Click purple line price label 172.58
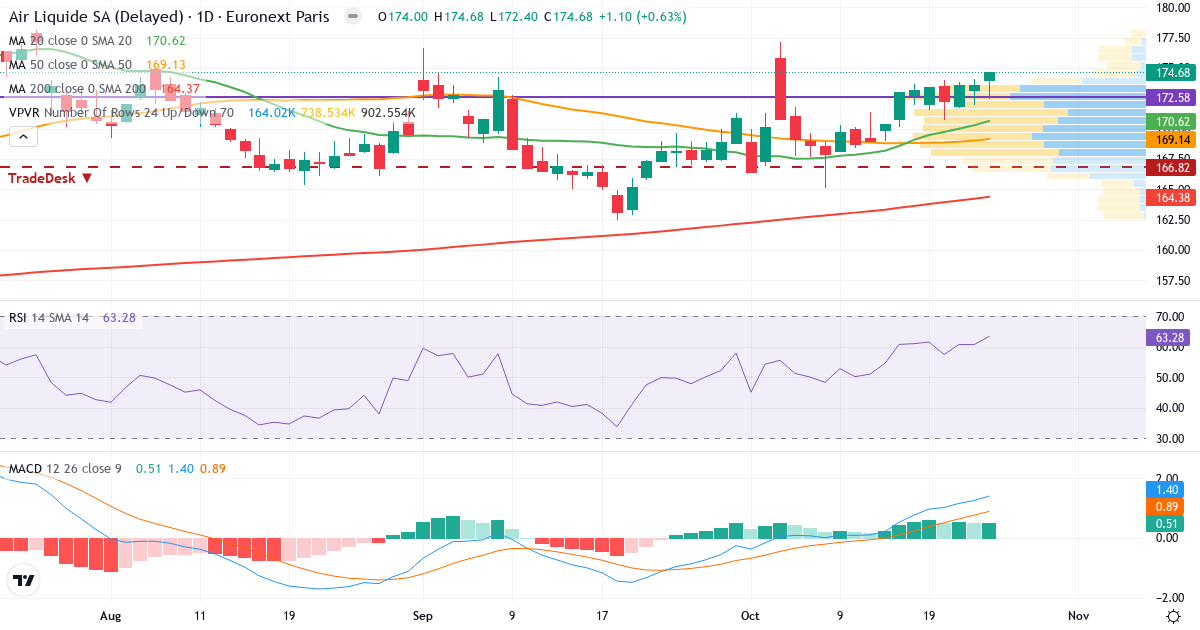Screen dimensions: 1200x630 coord(1172,97)
